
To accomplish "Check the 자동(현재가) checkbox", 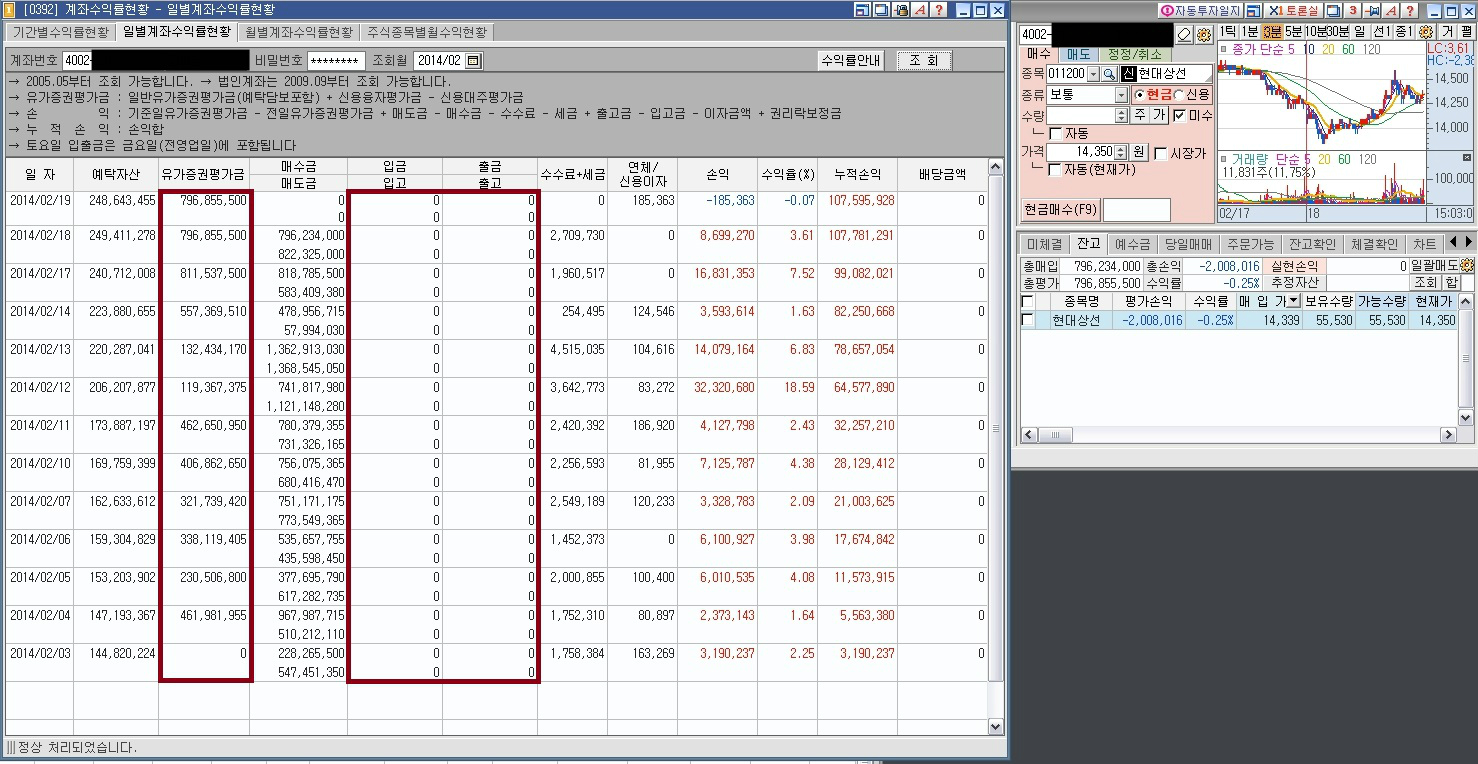I will (1055, 170).
